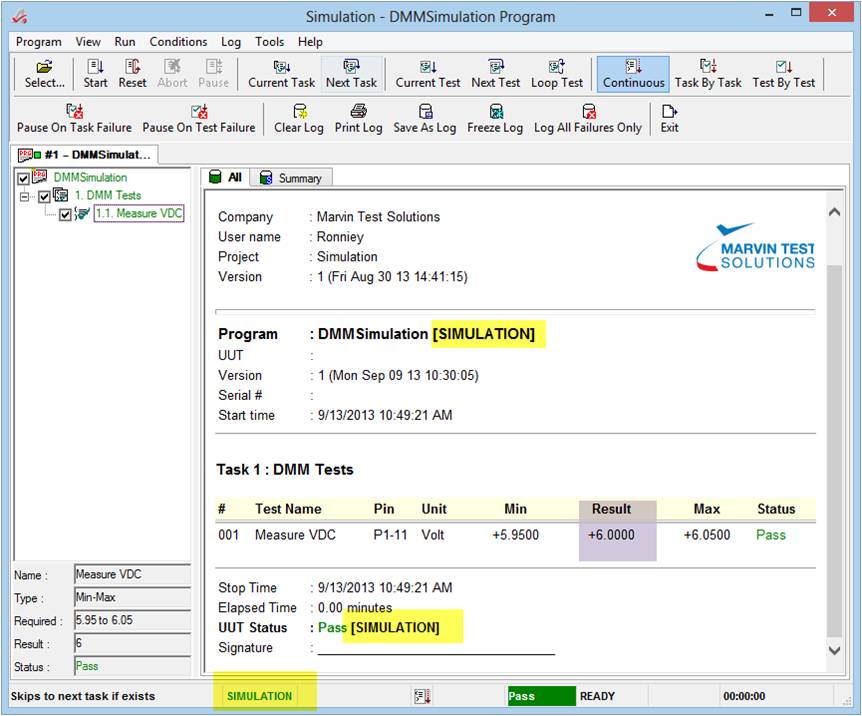Open the Log menu

point(231,42)
